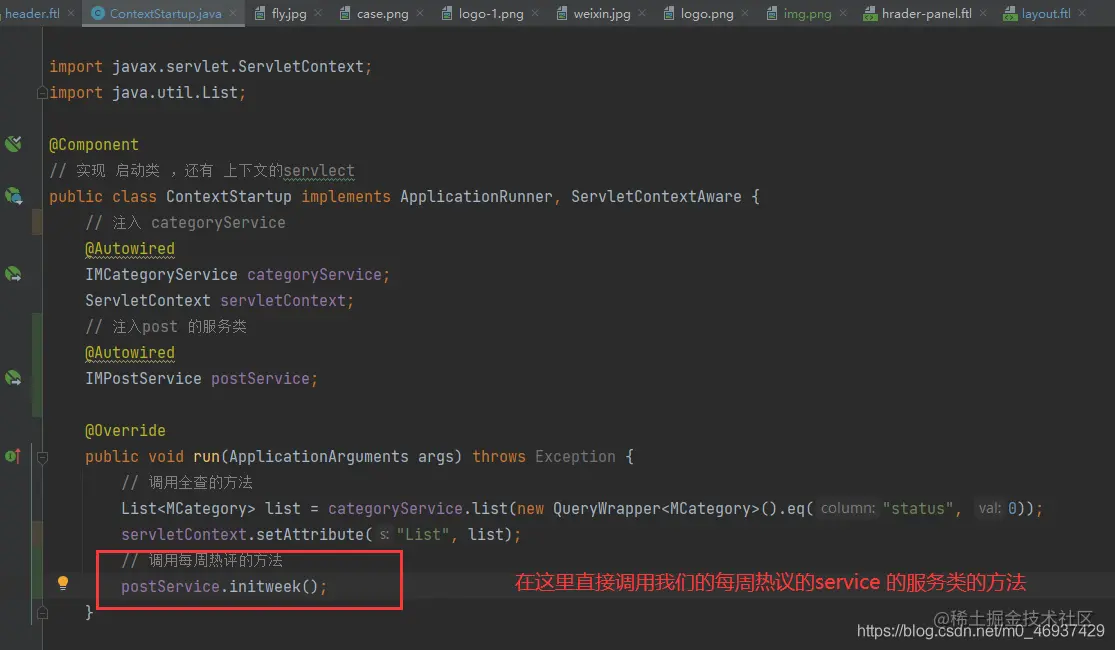Click the IMCategoryService type name
Screen dimensions: 1115x650
pos(161,275)
